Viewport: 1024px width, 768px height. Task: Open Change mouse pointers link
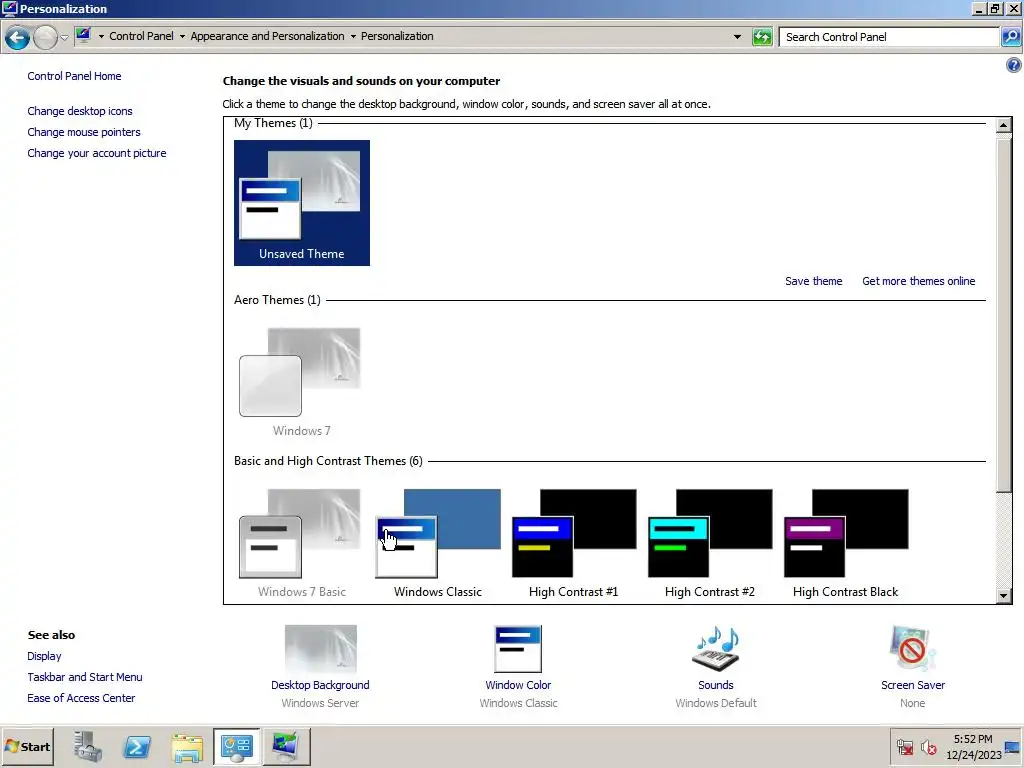pos(84,132)
